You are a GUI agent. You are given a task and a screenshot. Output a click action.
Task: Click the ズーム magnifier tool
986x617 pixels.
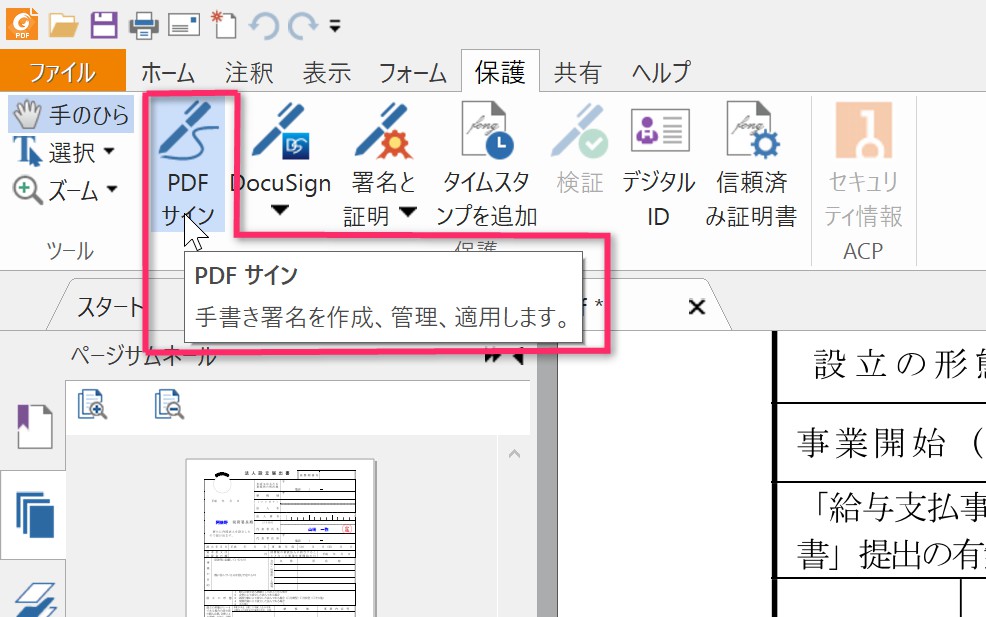click(x=56, y=189)
